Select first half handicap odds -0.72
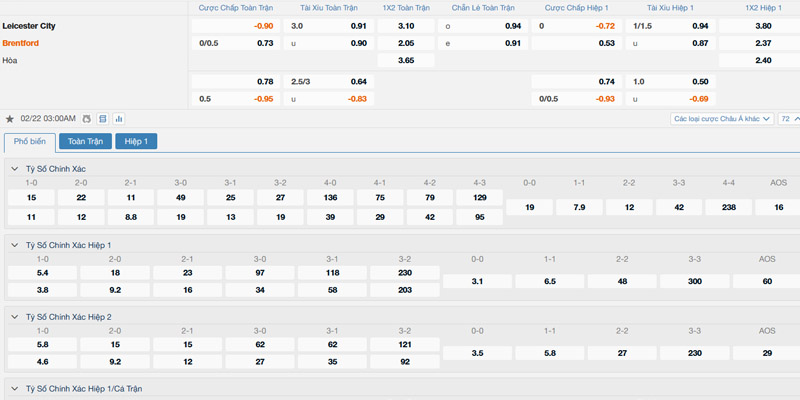 point(577,26)
